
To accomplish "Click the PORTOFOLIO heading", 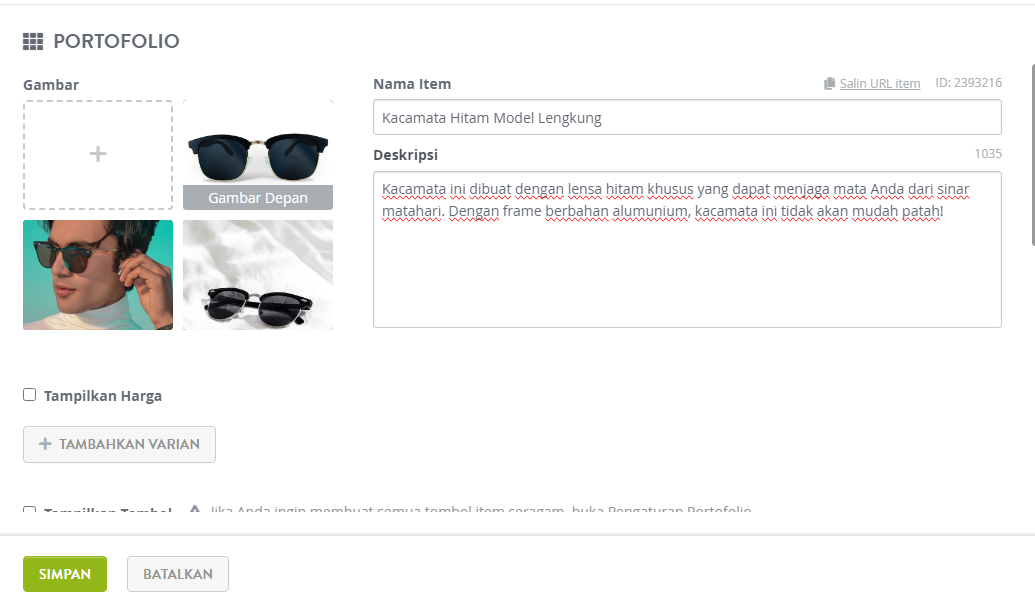I will point(116,42).
